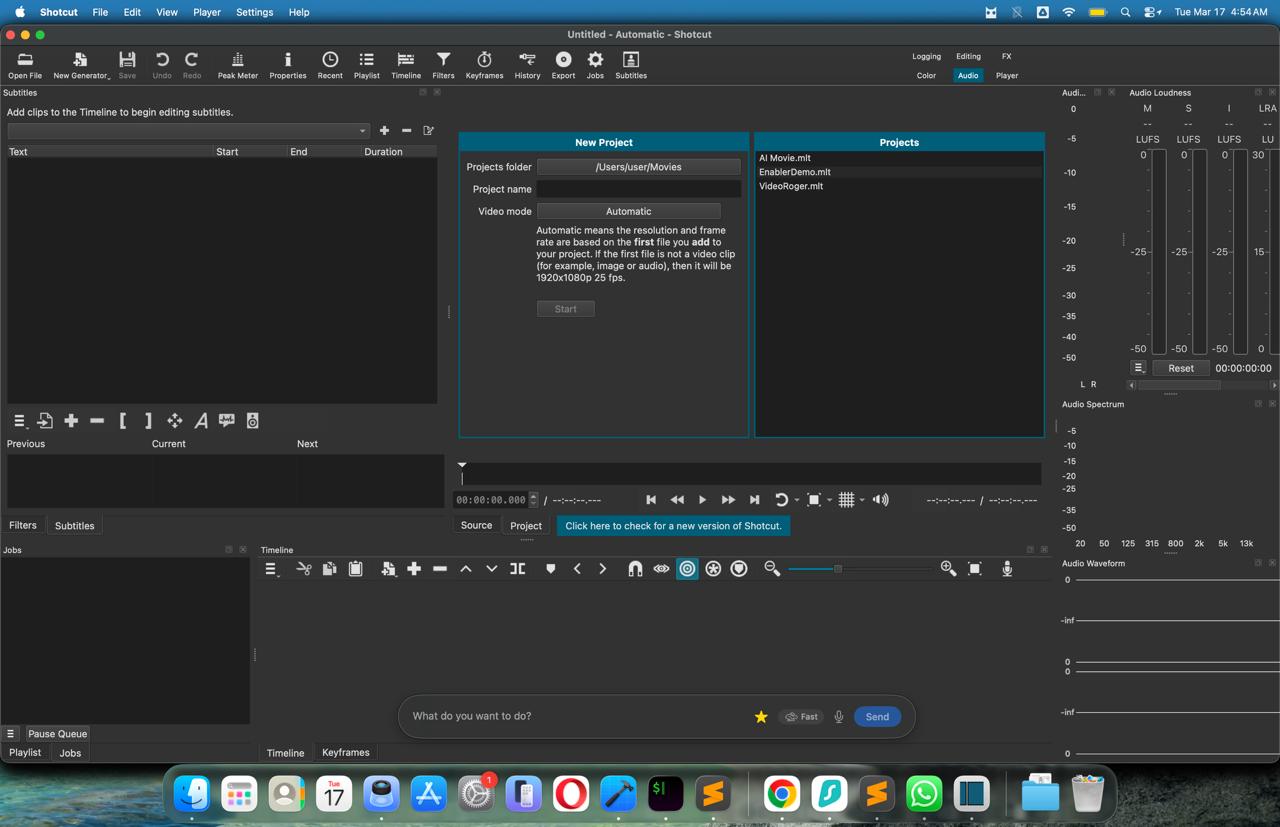Select the Keyframes bottom tab

pyautogui.click(x=345, y=753)
